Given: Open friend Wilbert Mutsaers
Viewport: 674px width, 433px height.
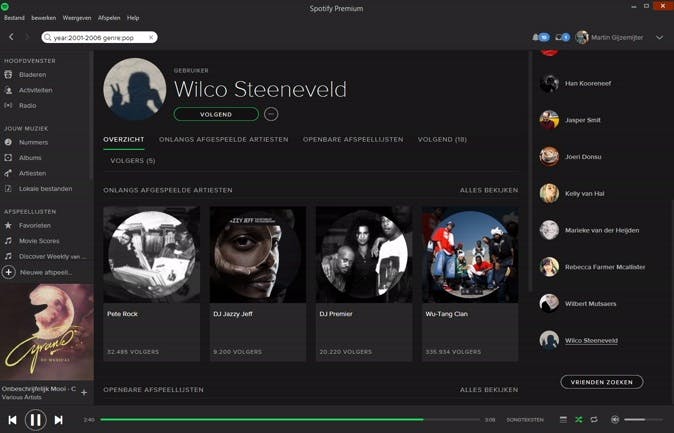Looking at the screenshot, I should coord(578,304).
